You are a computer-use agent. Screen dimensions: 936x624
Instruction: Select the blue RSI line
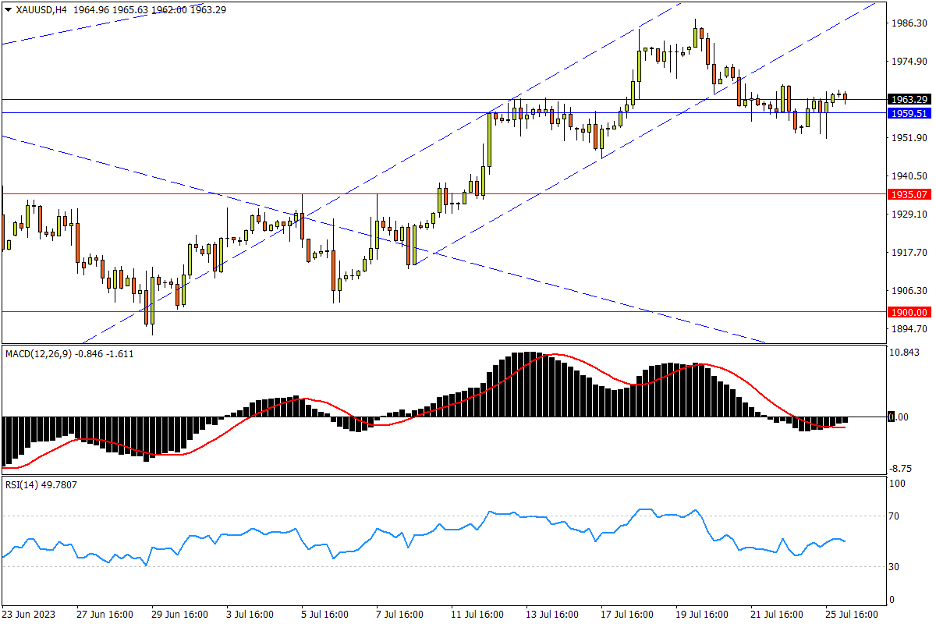click(x=400, y=534)
